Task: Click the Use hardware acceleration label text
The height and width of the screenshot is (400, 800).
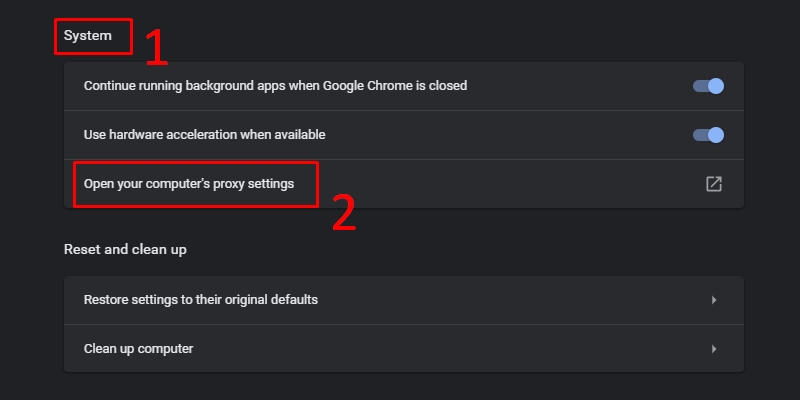Action: tap(204, 135)
